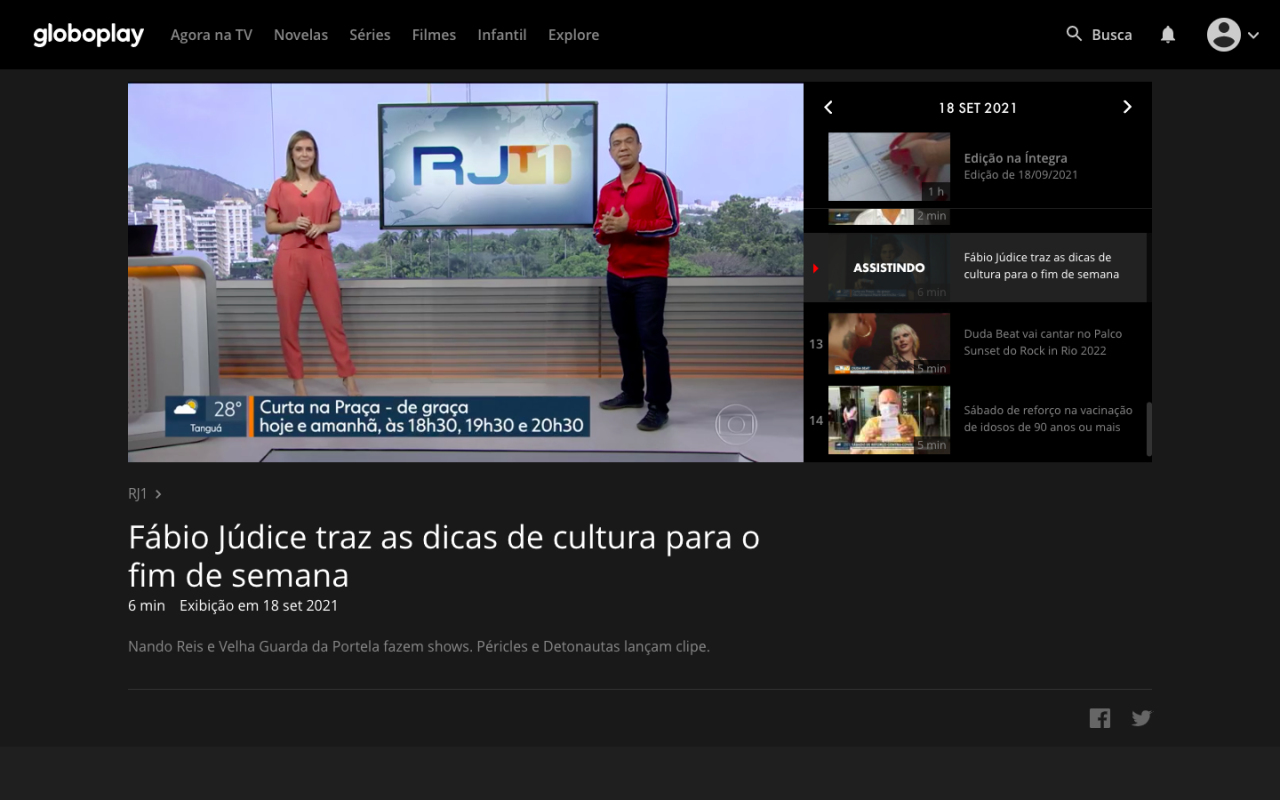The height and width of the screenshot is (800, 1280).
Task: Click the 6 min duration label
Action: tap(146, 606)
